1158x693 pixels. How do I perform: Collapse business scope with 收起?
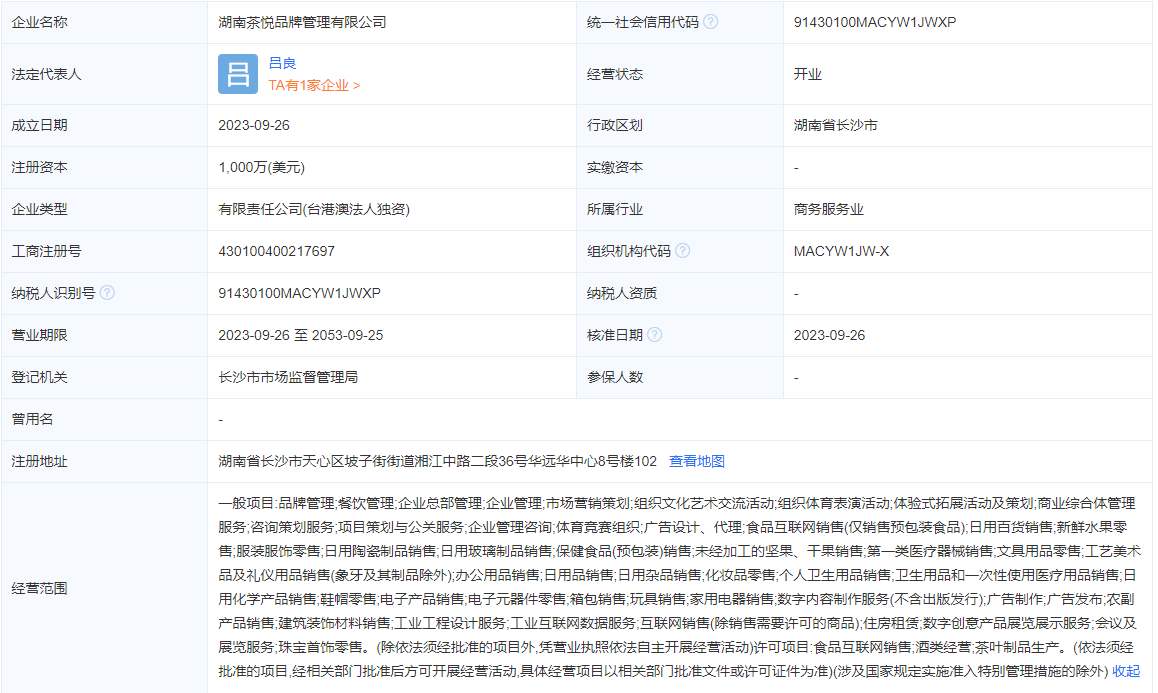(x=1126, y=671)
